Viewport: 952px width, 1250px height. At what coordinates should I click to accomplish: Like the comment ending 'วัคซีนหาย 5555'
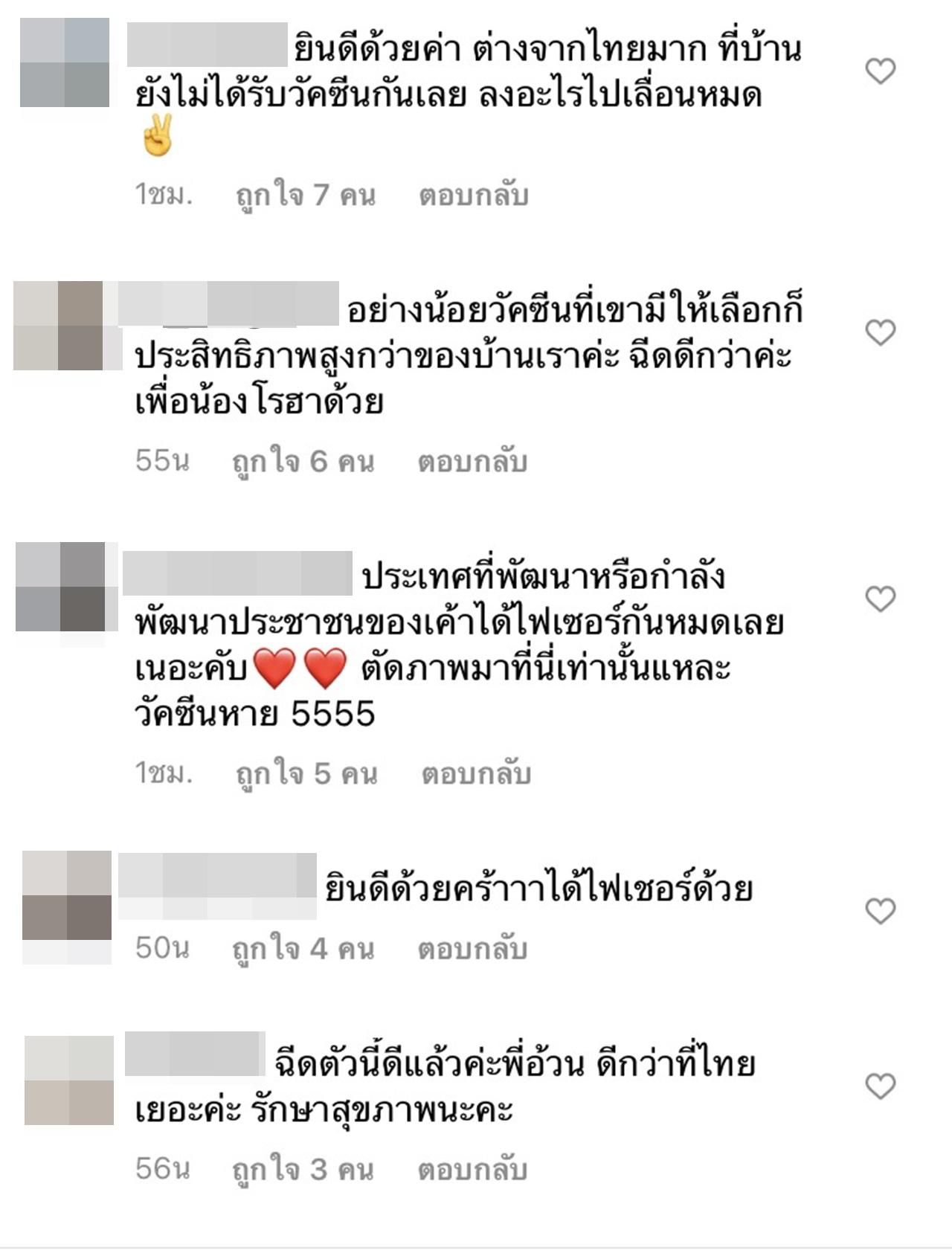[x=881, y=599]
